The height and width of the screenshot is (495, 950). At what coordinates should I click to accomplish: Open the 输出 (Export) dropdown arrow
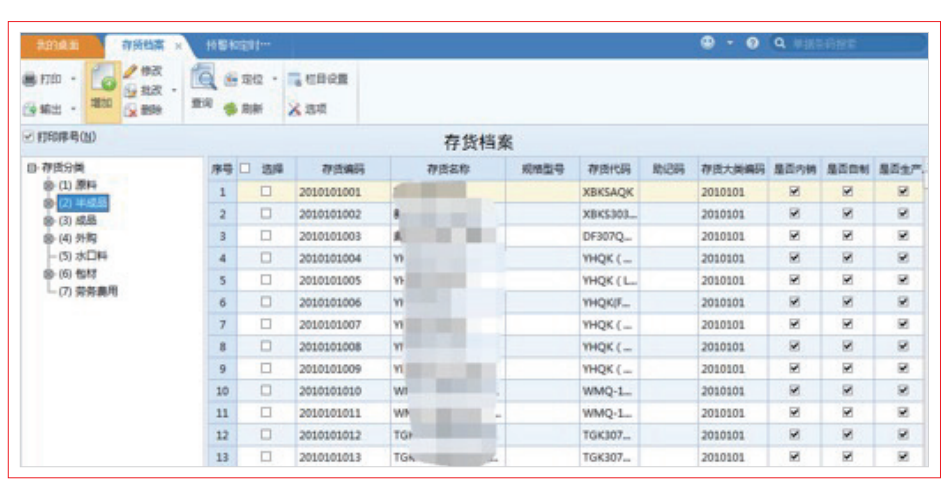[72, 108]
